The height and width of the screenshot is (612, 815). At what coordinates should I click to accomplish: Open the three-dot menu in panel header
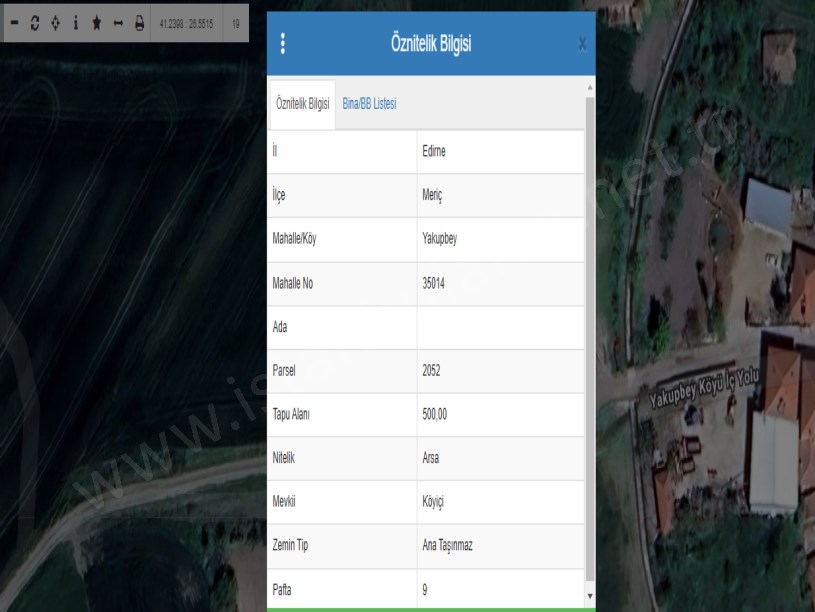pyautogui.click(x=283, y=44)
